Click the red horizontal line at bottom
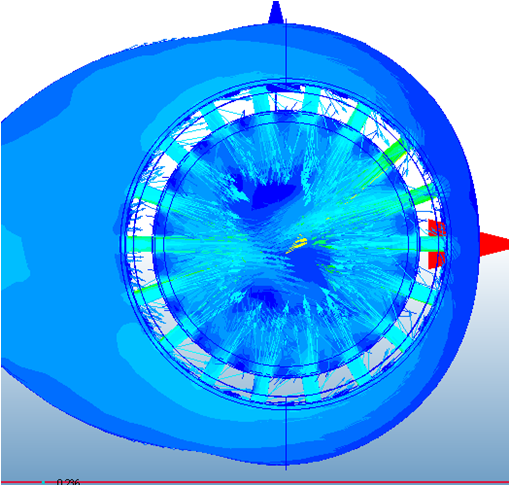Image resolution: width=510 pixels, height=486 pixels. pos(255,482)
